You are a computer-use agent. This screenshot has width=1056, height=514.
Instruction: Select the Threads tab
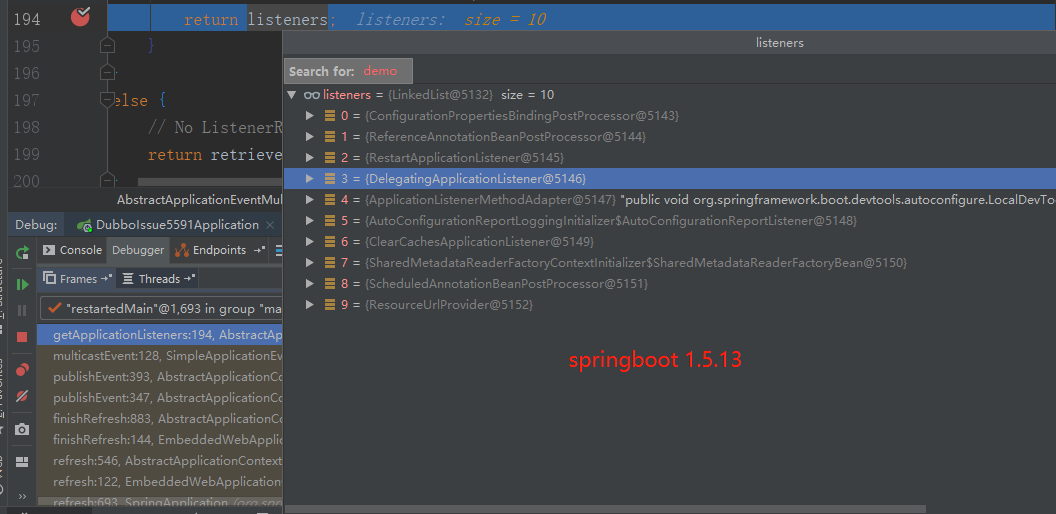tap(159, 278)
